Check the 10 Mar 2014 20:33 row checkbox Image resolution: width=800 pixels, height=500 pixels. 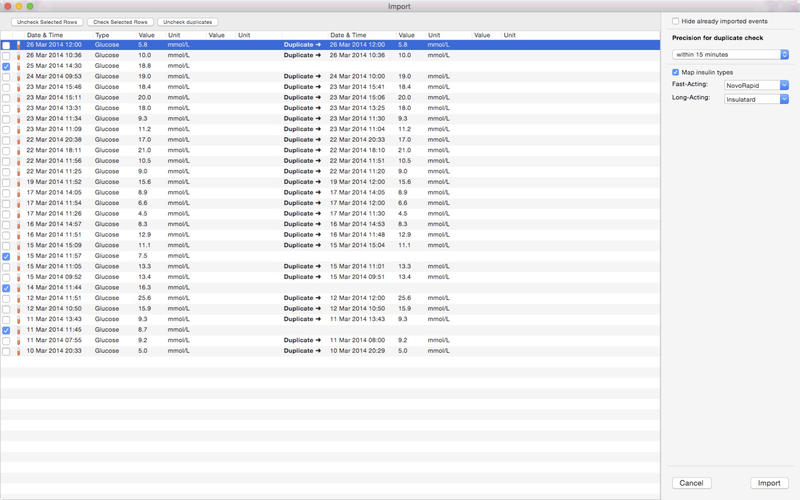point(6,351)
